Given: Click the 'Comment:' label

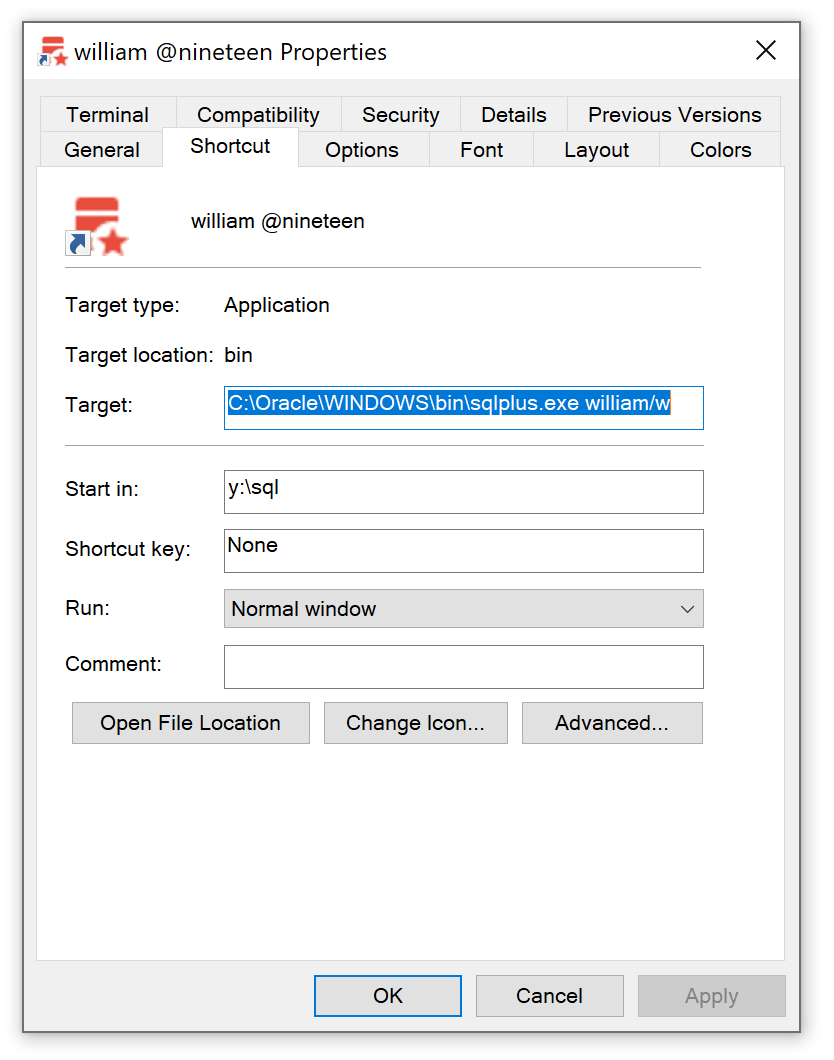Looking at the screenshot, I should pyautogui.click(x=114, y=664).
